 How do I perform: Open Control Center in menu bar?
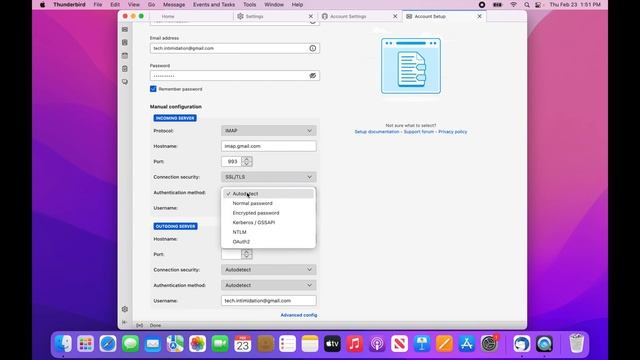pyautogui.click(x=538, y=4)
